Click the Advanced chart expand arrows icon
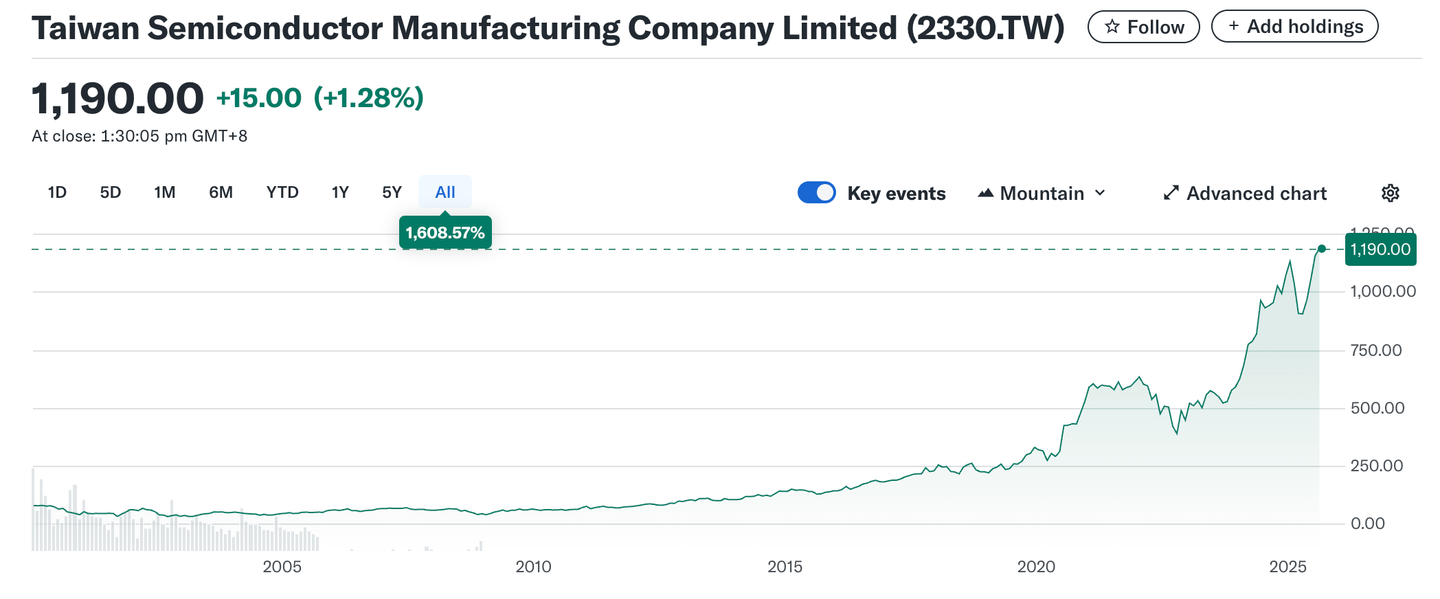Image resolution: width=1440 pixels, height=599 pixels. tap(1171, 193)
